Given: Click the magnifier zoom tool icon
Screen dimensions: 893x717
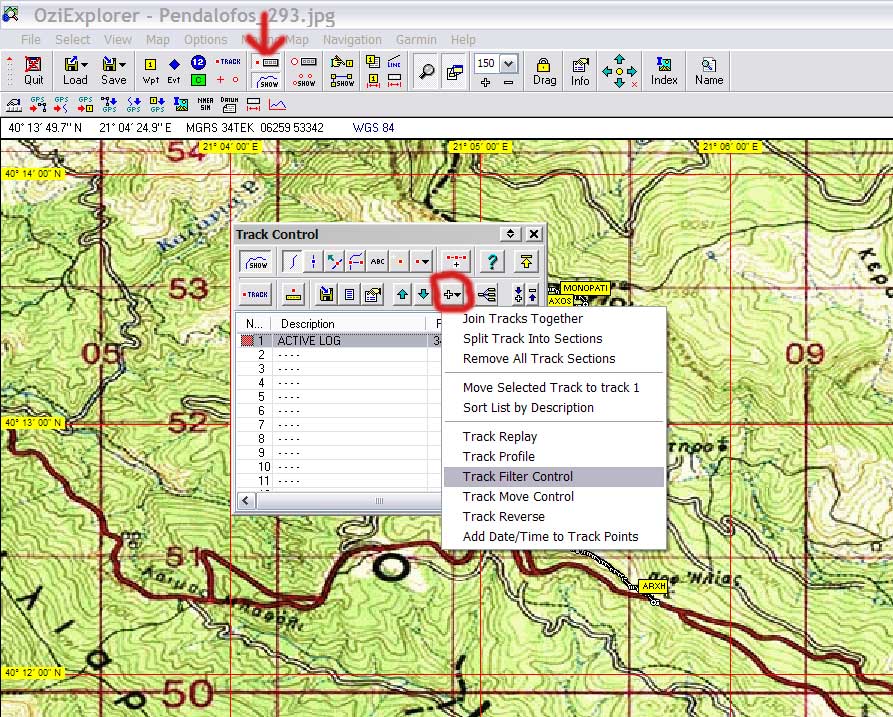Looking at the screenshot, I should pyautogui.click(x=425, y=71).
